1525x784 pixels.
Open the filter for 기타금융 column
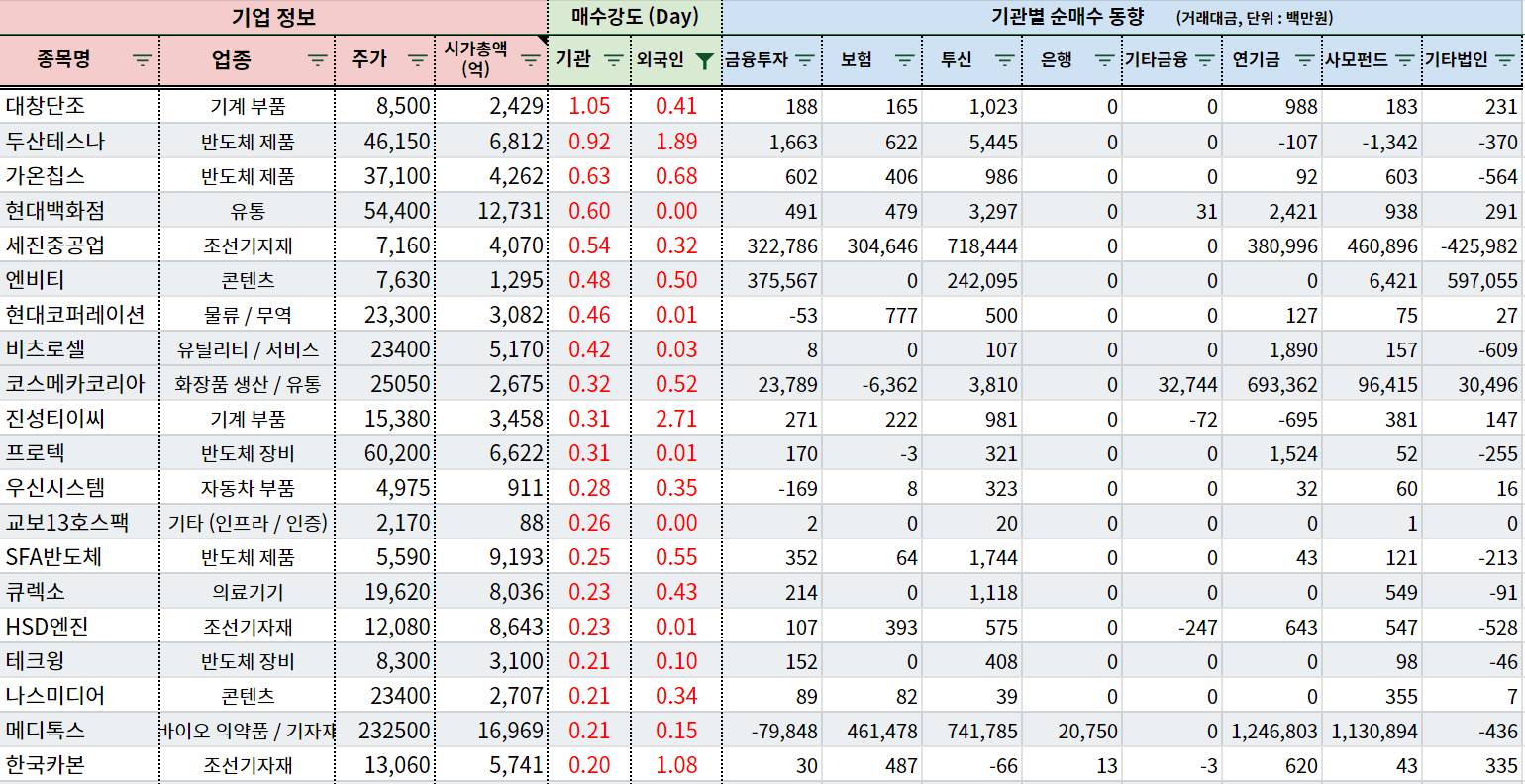(1204, 60)
